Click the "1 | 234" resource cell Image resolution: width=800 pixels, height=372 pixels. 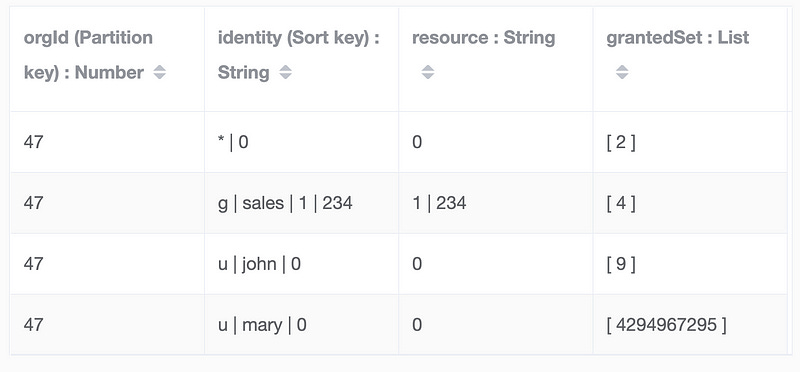[x=439, y=203]
